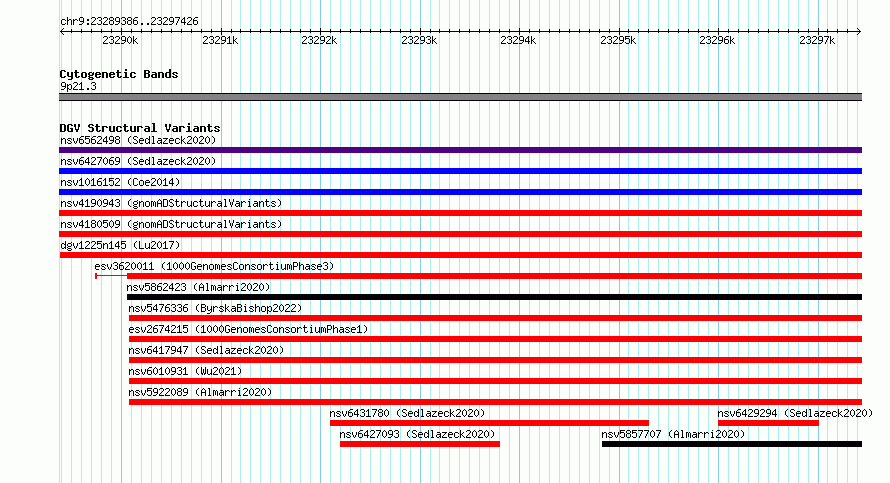Click the black nsv5857707 variant bar

coord(732,444)
